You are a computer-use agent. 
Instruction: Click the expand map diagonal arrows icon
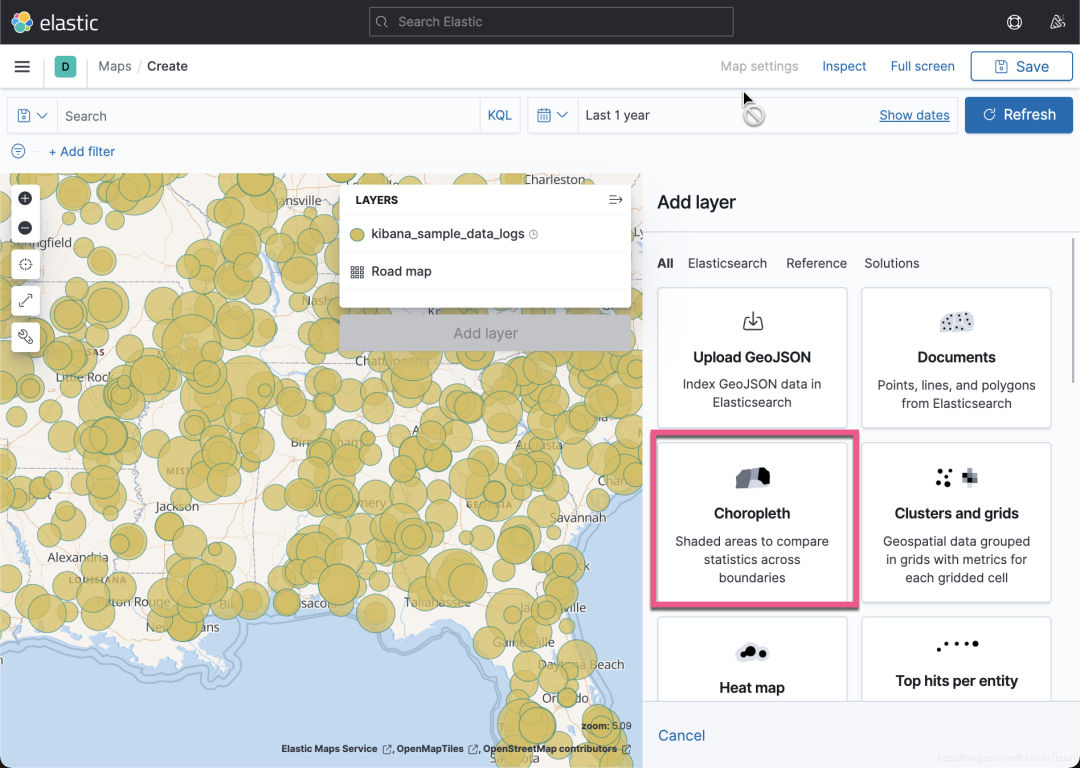[x=25, y=300]
